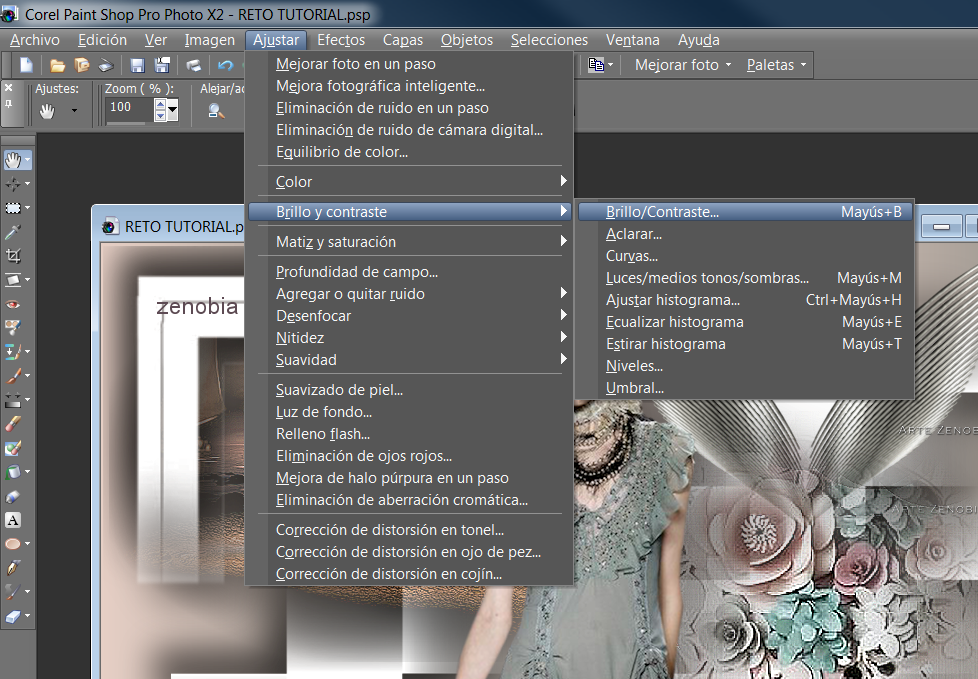Close the tool options palette

pos(8,88)
